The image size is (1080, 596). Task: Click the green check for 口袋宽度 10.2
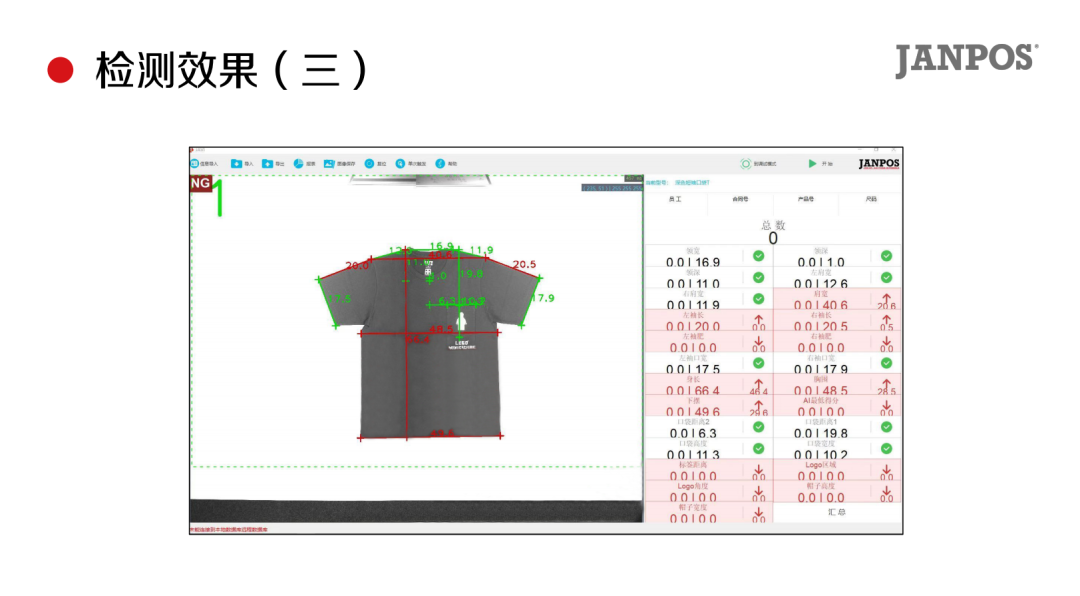pos(886,449)
